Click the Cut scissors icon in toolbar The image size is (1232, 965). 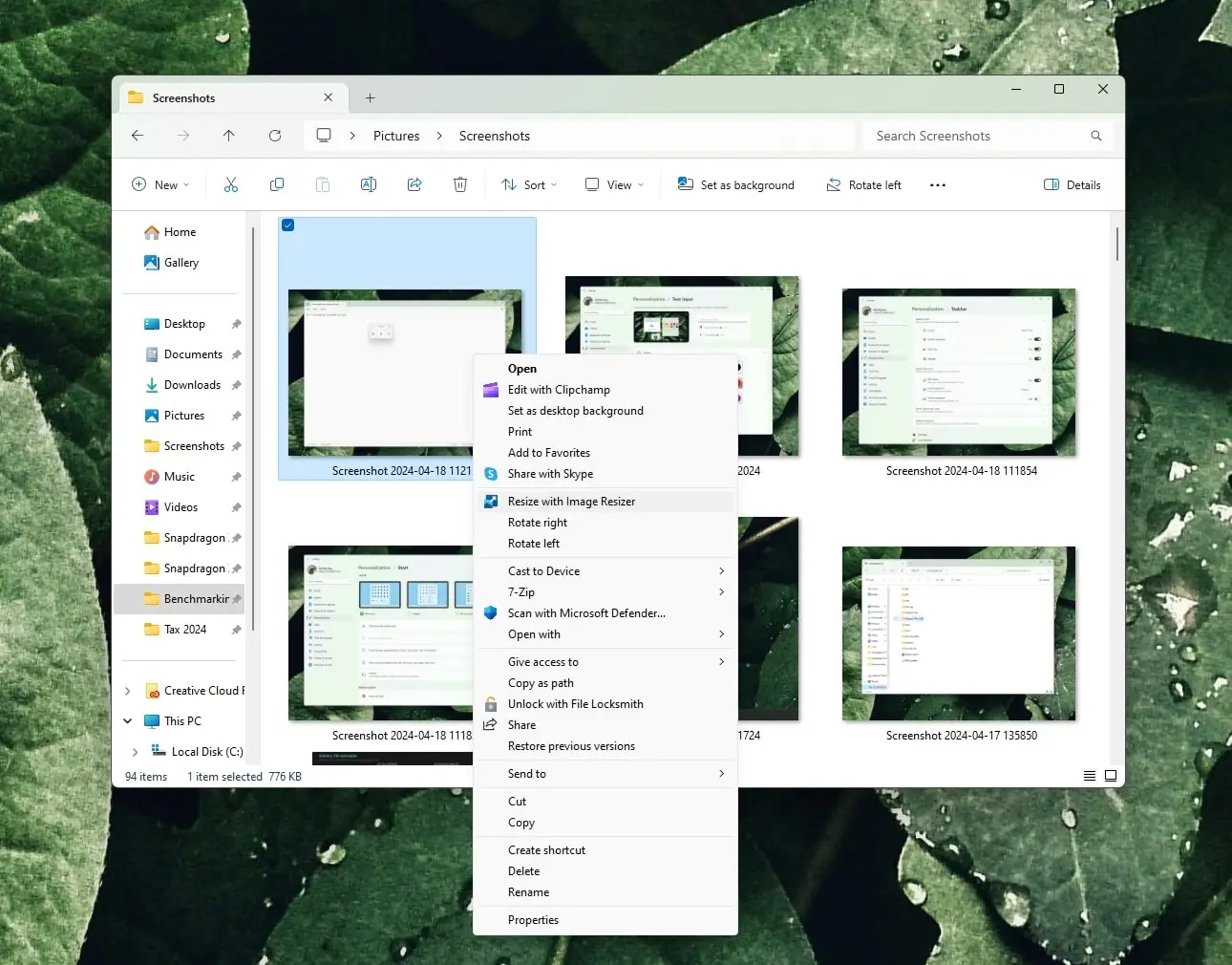click(231, 184)
